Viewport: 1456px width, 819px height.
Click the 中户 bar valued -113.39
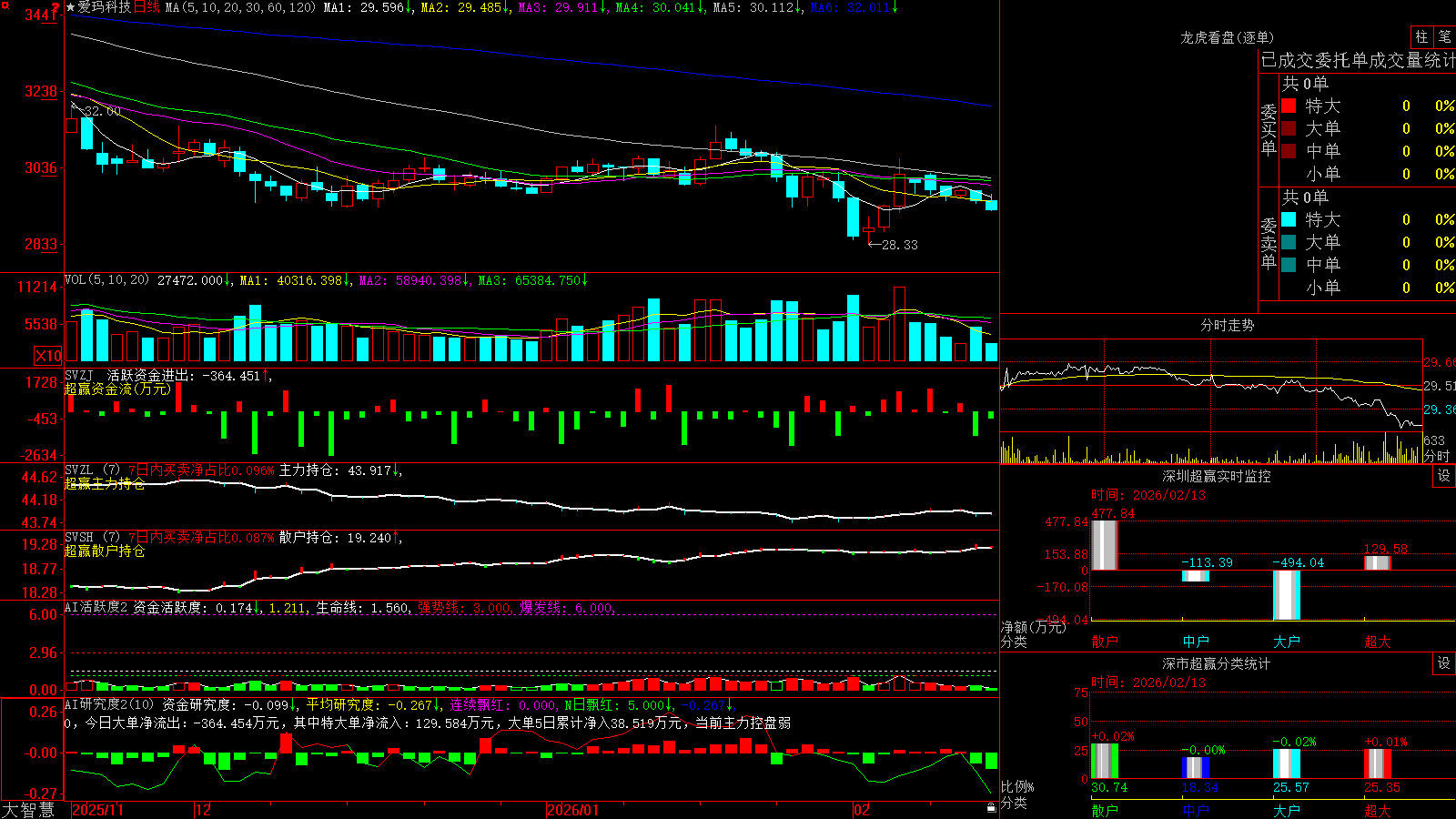click(x=1196, y=576)
